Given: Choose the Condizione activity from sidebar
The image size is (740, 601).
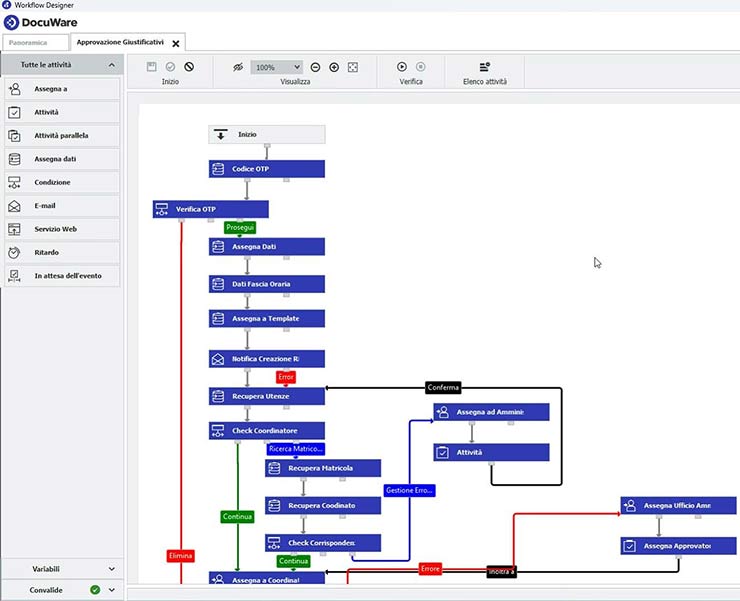Looking at the screenshot, I should click(62, 183).
